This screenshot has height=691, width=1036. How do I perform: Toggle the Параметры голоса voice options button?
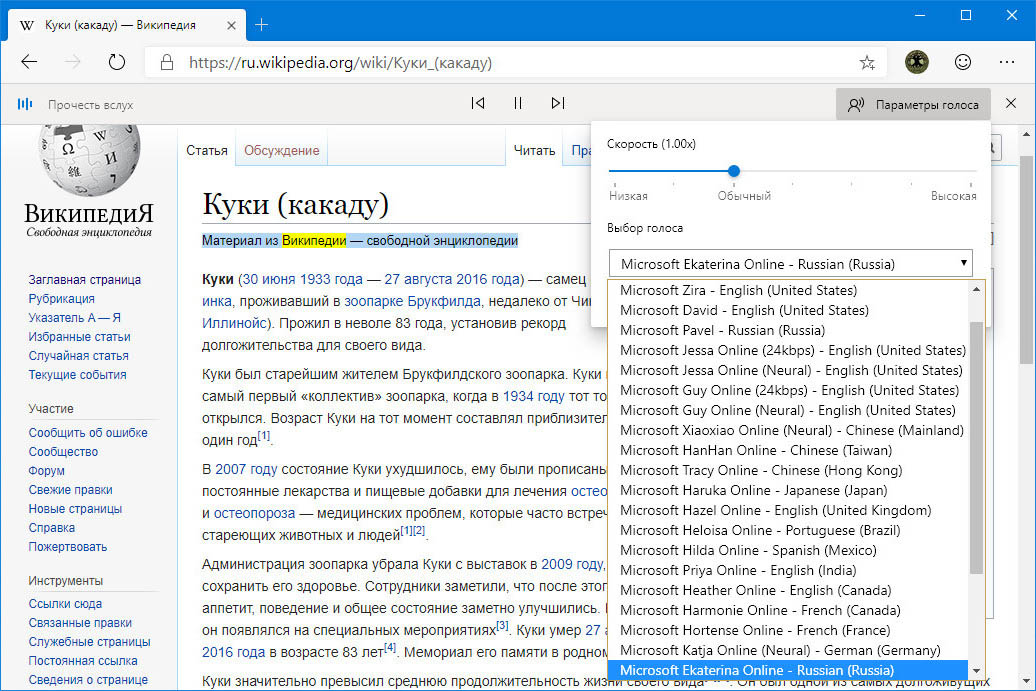click(913, 104)
